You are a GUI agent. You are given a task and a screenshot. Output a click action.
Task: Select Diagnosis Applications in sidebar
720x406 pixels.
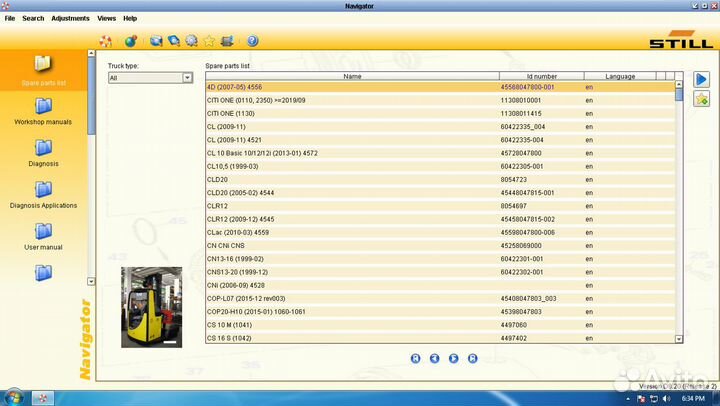point(43,194)
